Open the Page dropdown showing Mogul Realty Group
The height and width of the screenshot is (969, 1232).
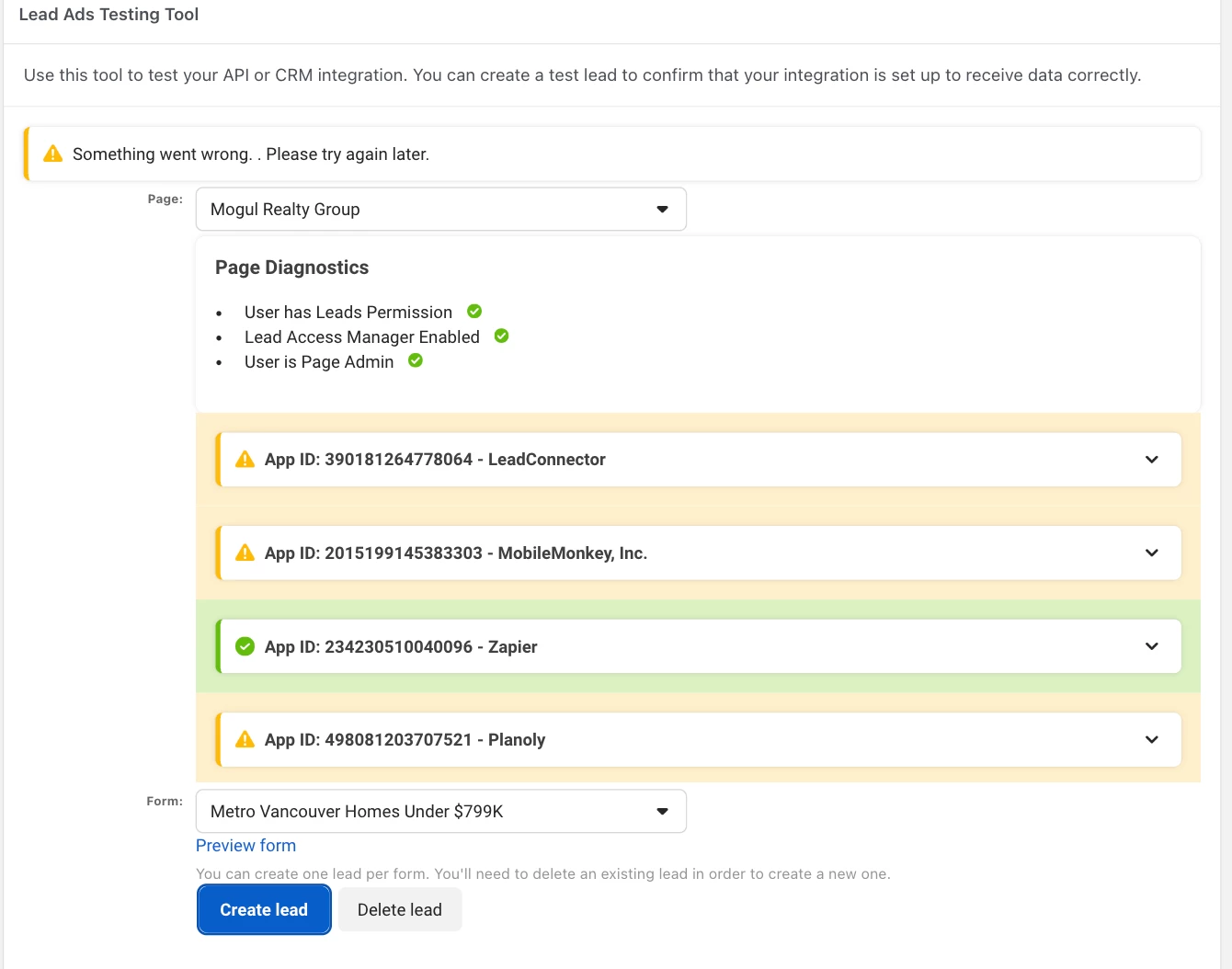click(441, 209)
